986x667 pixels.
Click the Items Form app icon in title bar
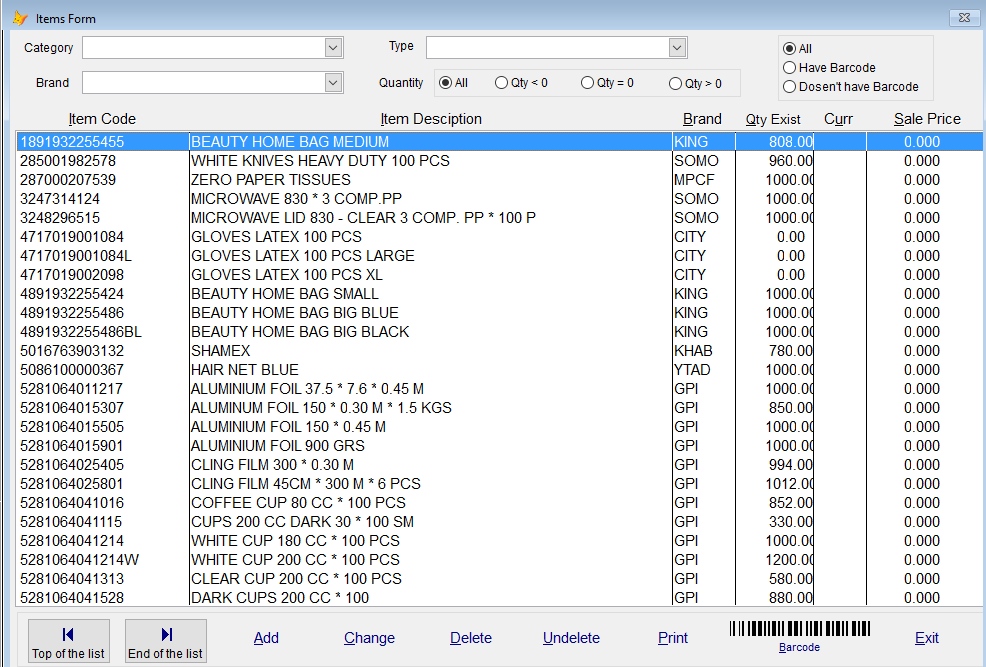[x=19, y=18]
